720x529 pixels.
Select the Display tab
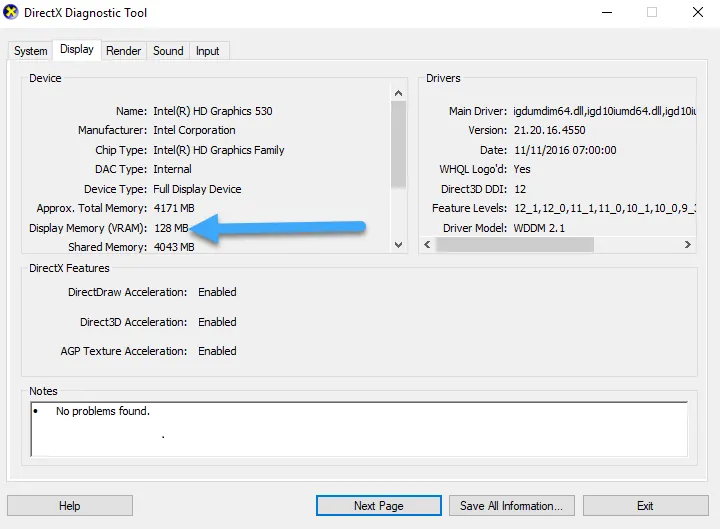pyautogui.click(x=77, y=49)
